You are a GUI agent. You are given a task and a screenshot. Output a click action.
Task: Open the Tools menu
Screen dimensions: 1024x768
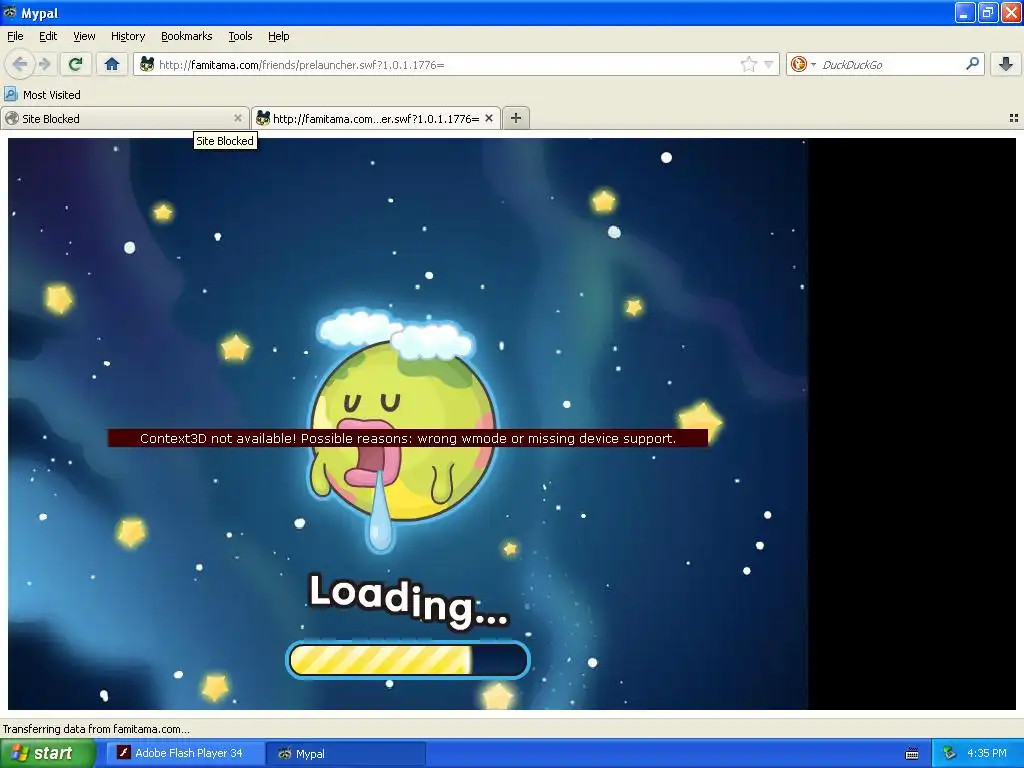pyautogui.click(x=240, y=36)
